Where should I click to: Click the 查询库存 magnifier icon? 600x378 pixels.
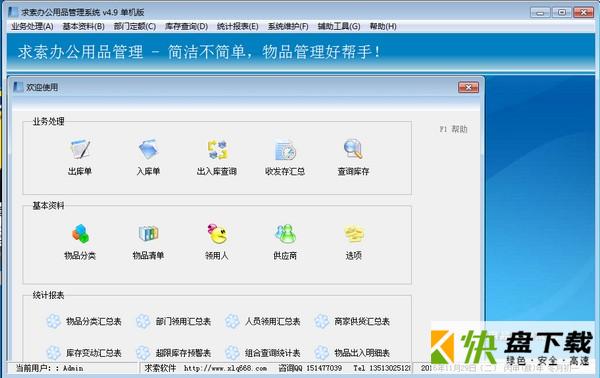click(x=353, y=149)
